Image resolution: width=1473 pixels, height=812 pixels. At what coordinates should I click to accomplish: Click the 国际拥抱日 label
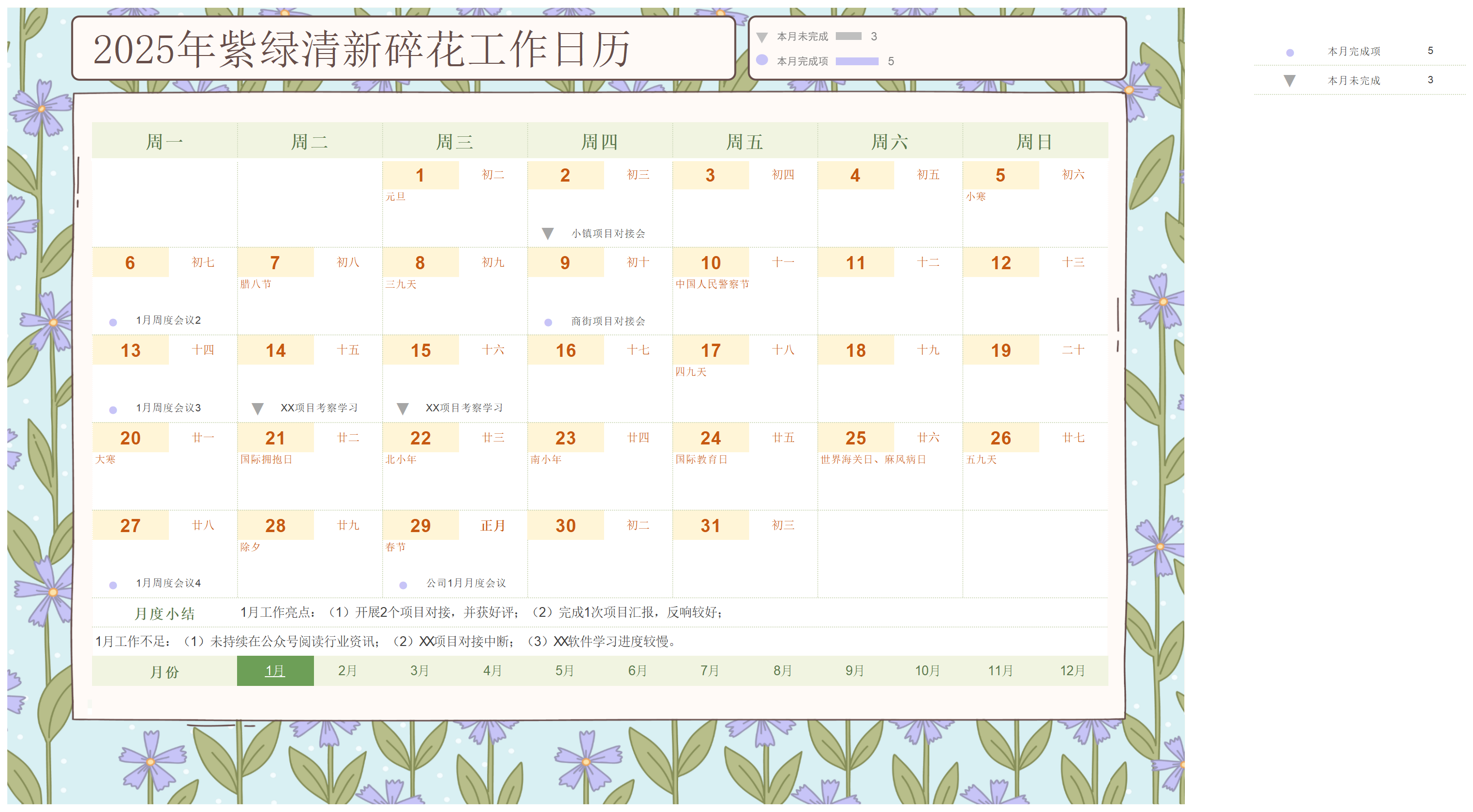coord(266,459)
